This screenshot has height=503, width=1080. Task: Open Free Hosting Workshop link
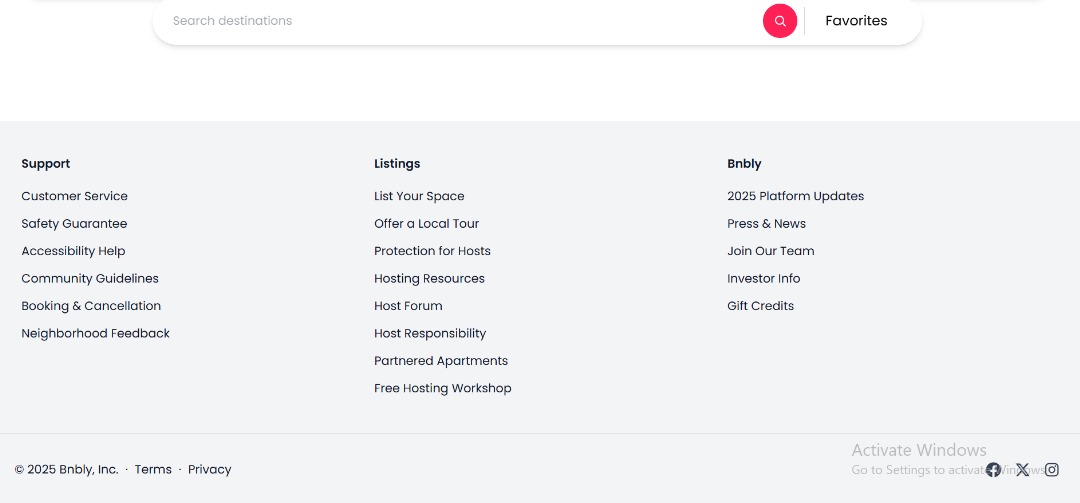pos(442,388)
